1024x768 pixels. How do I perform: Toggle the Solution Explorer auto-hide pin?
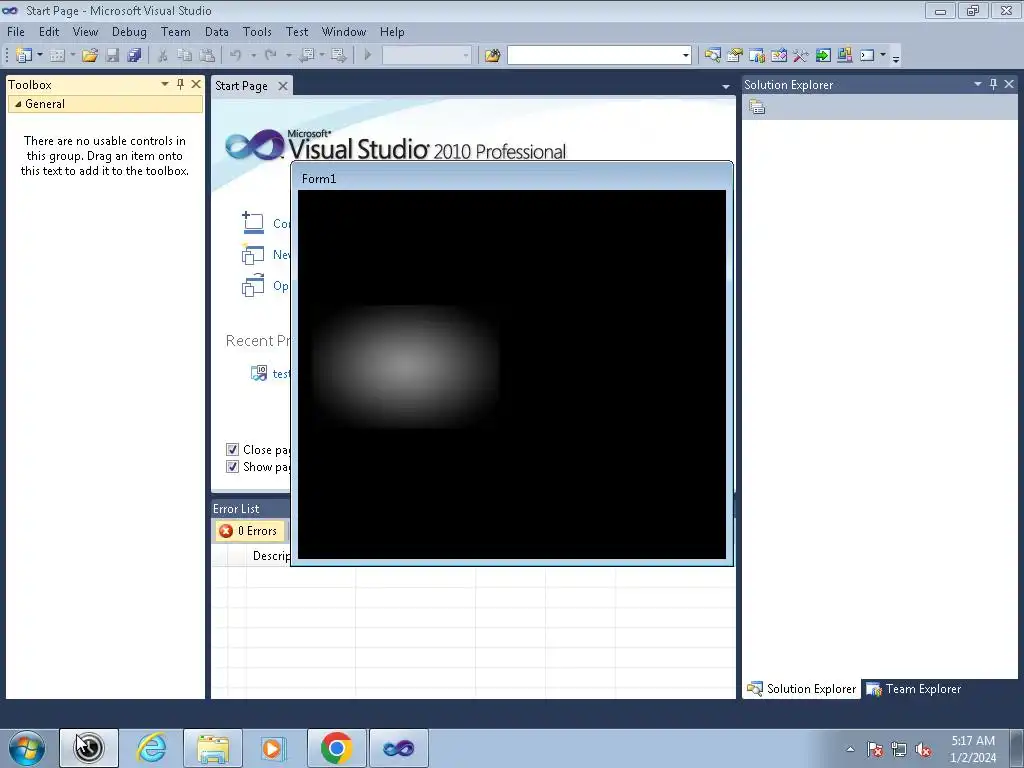coord(993,84)
